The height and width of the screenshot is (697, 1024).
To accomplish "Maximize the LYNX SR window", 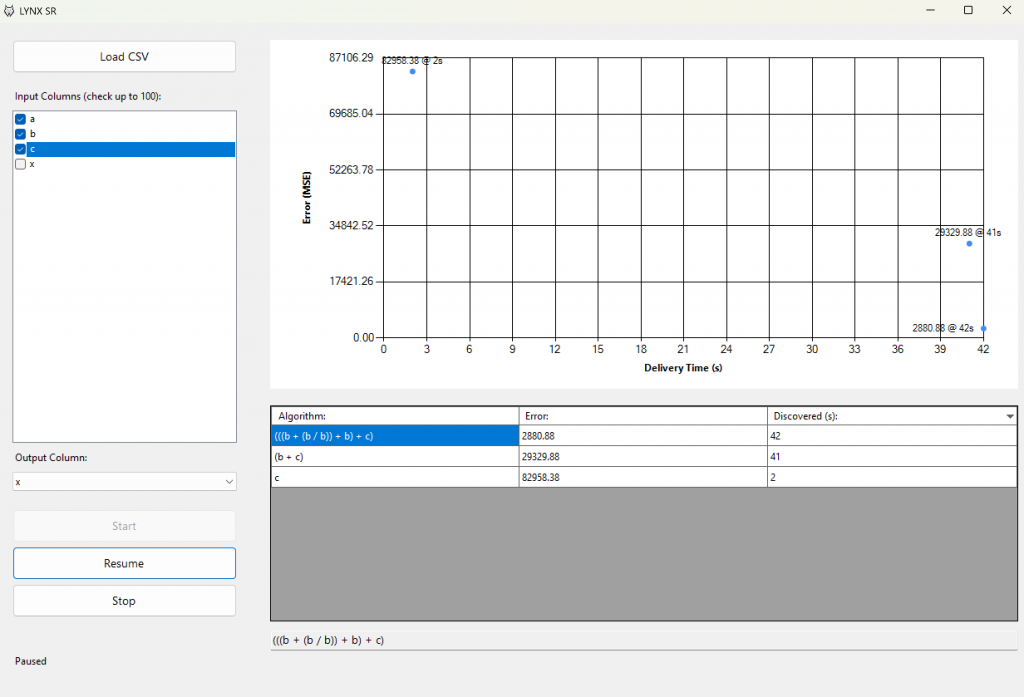I will (967, 10).
